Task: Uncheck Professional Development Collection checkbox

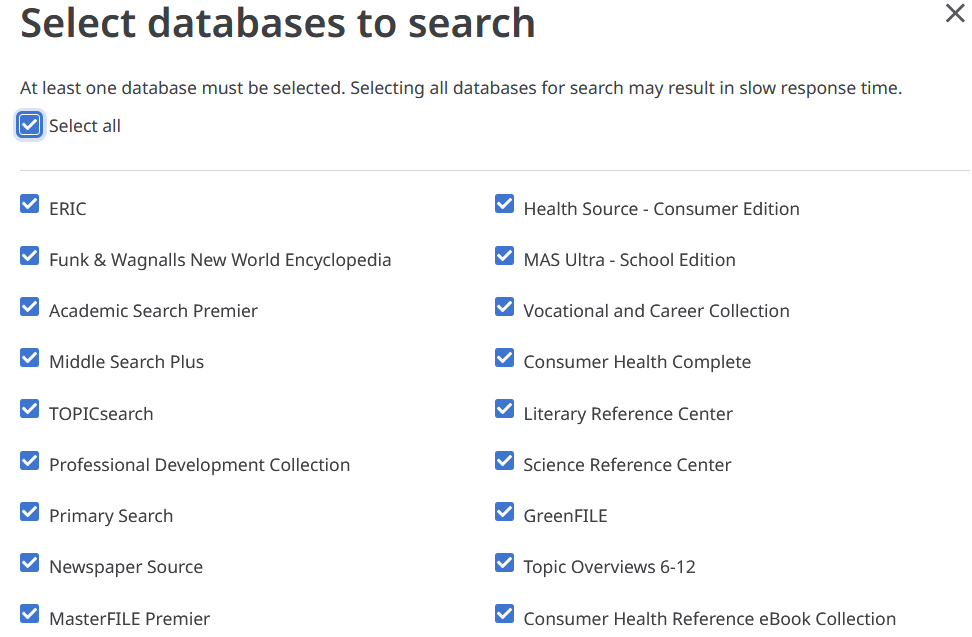Action: 29,460
